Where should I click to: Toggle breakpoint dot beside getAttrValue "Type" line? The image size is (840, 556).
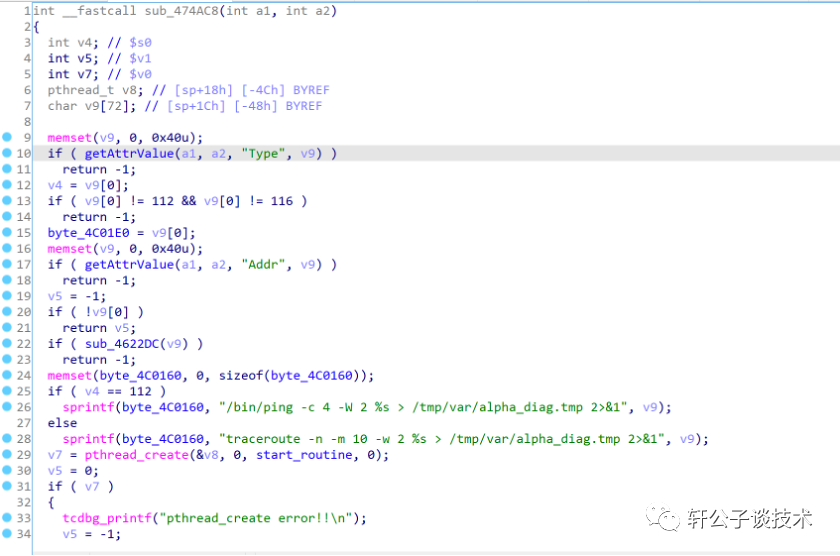coord(7,153)
